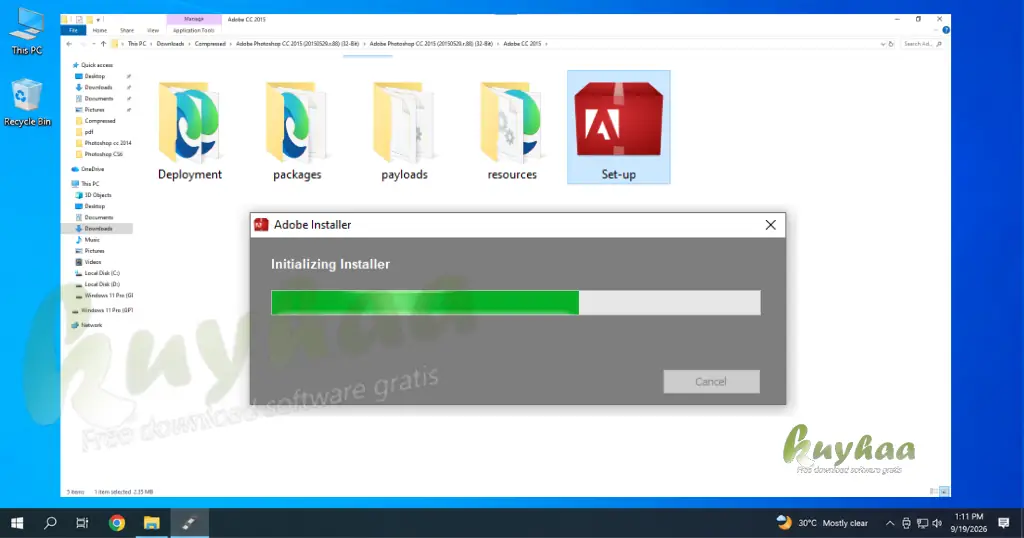Screen dimensions: 1024x538
Task: Open highlighted Downloads under This PC
Action: coord(98,229)
